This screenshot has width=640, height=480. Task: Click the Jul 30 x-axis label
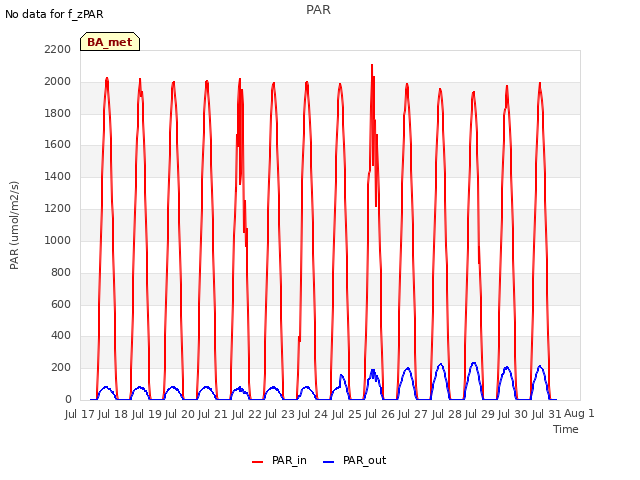pyautogui.click(x=513, y=414)
